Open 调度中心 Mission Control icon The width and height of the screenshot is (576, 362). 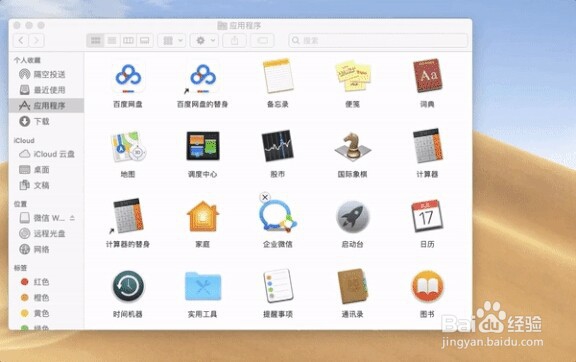[x=203, y=146]
